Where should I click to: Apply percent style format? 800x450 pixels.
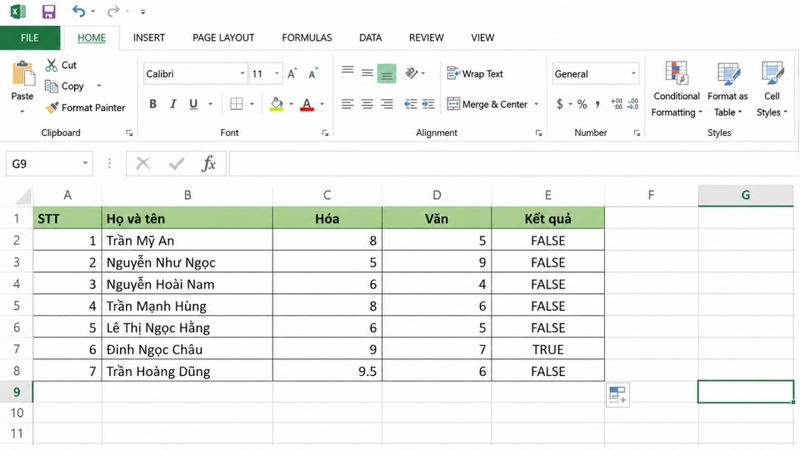(582, 105)
